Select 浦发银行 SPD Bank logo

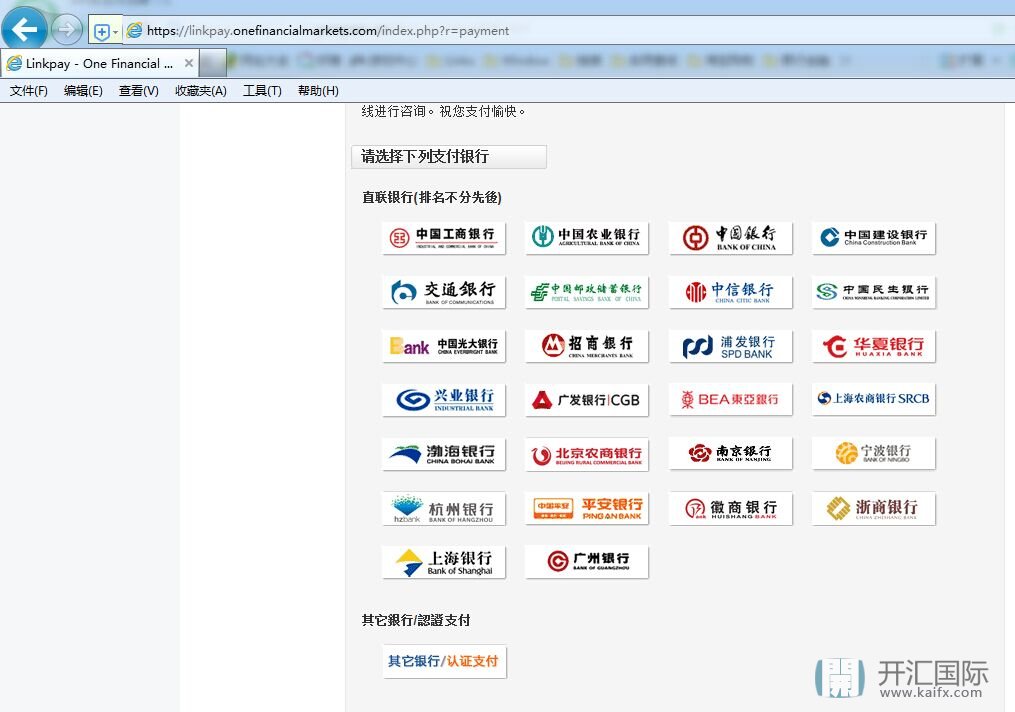click(730, 346)
